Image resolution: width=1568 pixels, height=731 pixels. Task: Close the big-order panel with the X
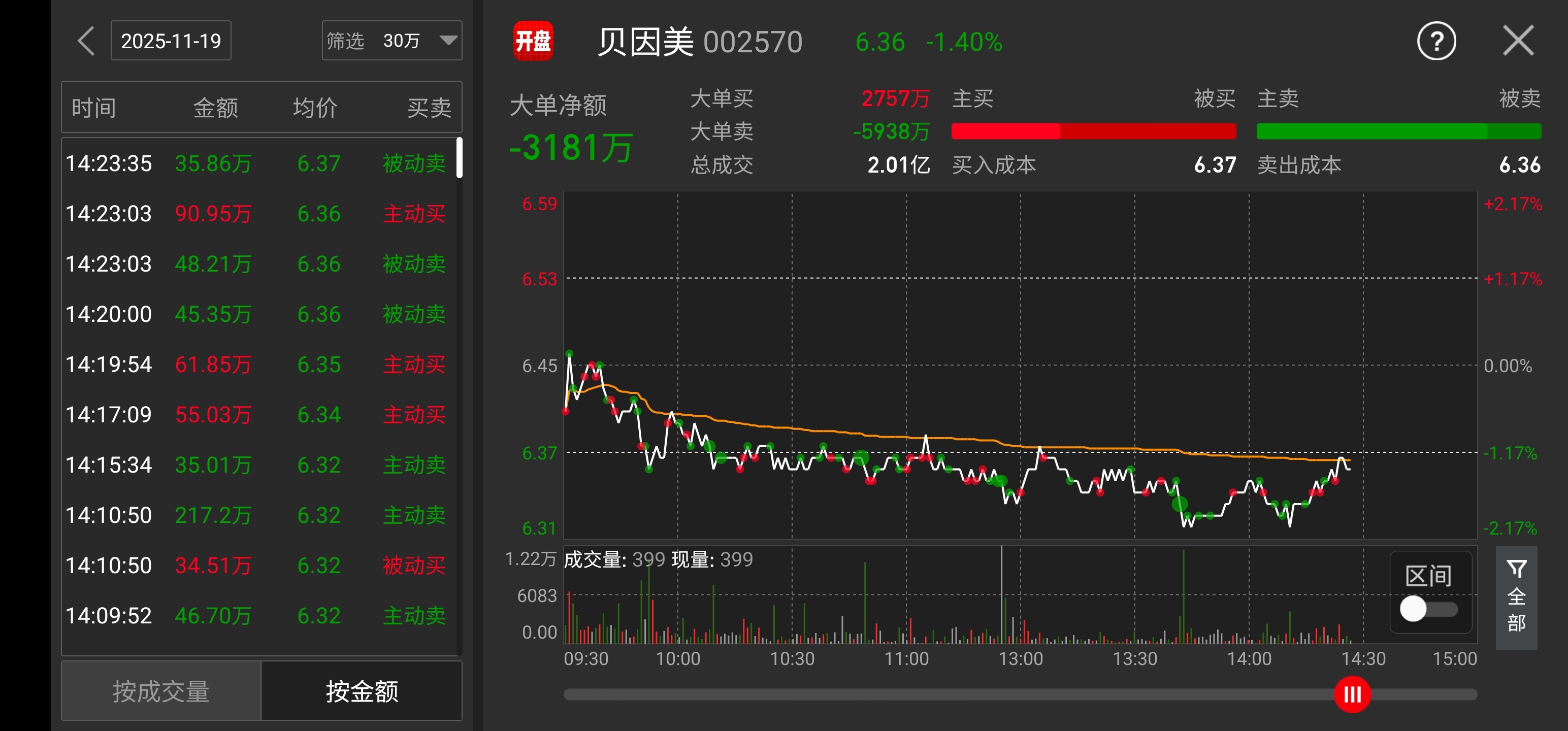tap(1518, 42)
